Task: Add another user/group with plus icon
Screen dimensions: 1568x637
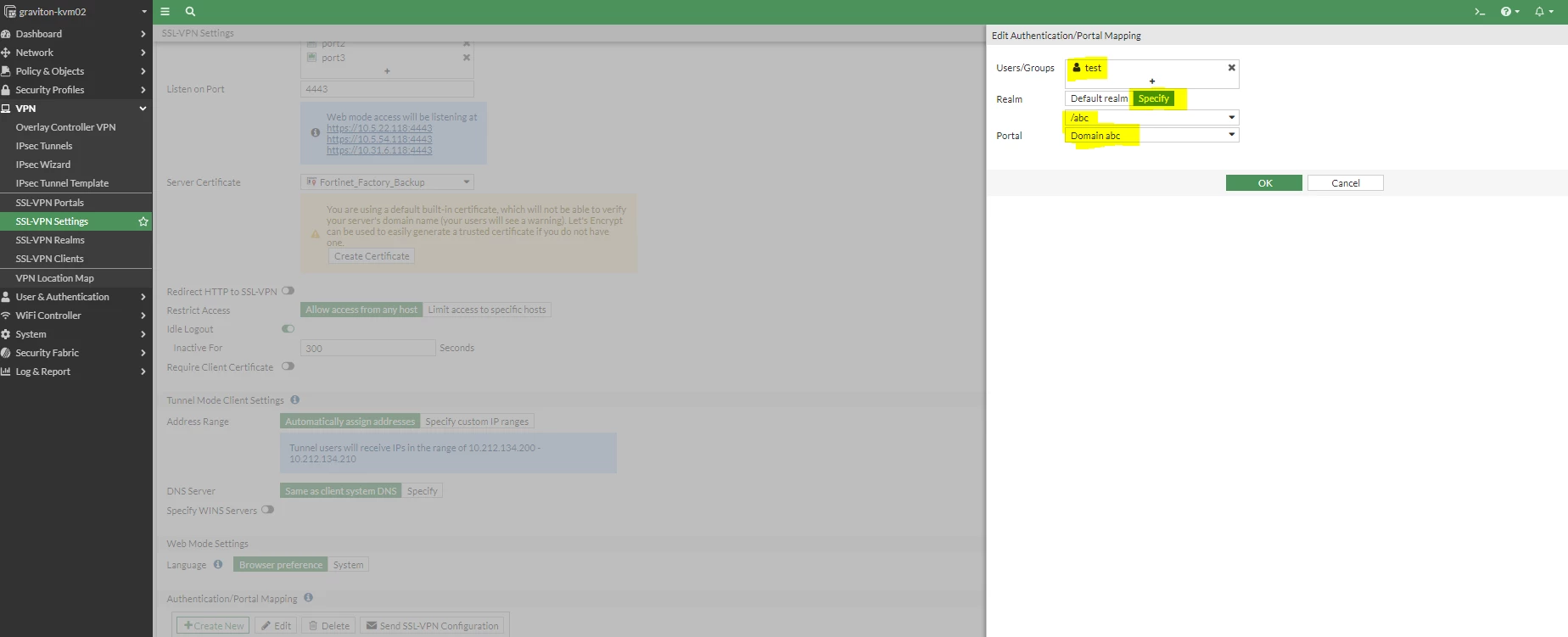Action: click(1151, 81)
